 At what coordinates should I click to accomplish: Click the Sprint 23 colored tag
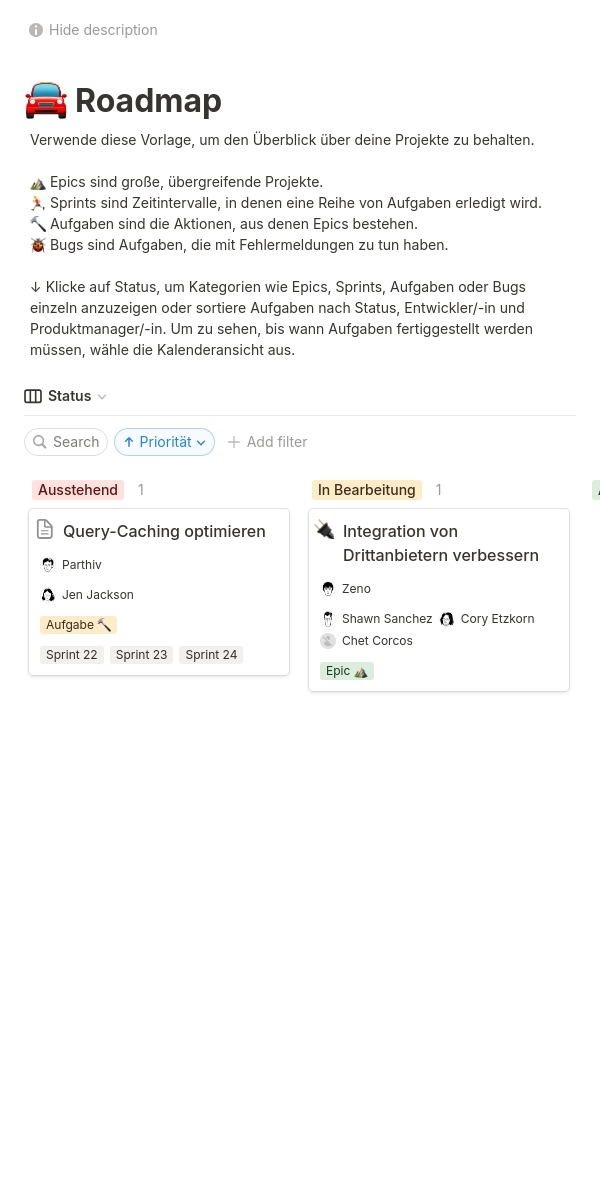coord(141,654)
